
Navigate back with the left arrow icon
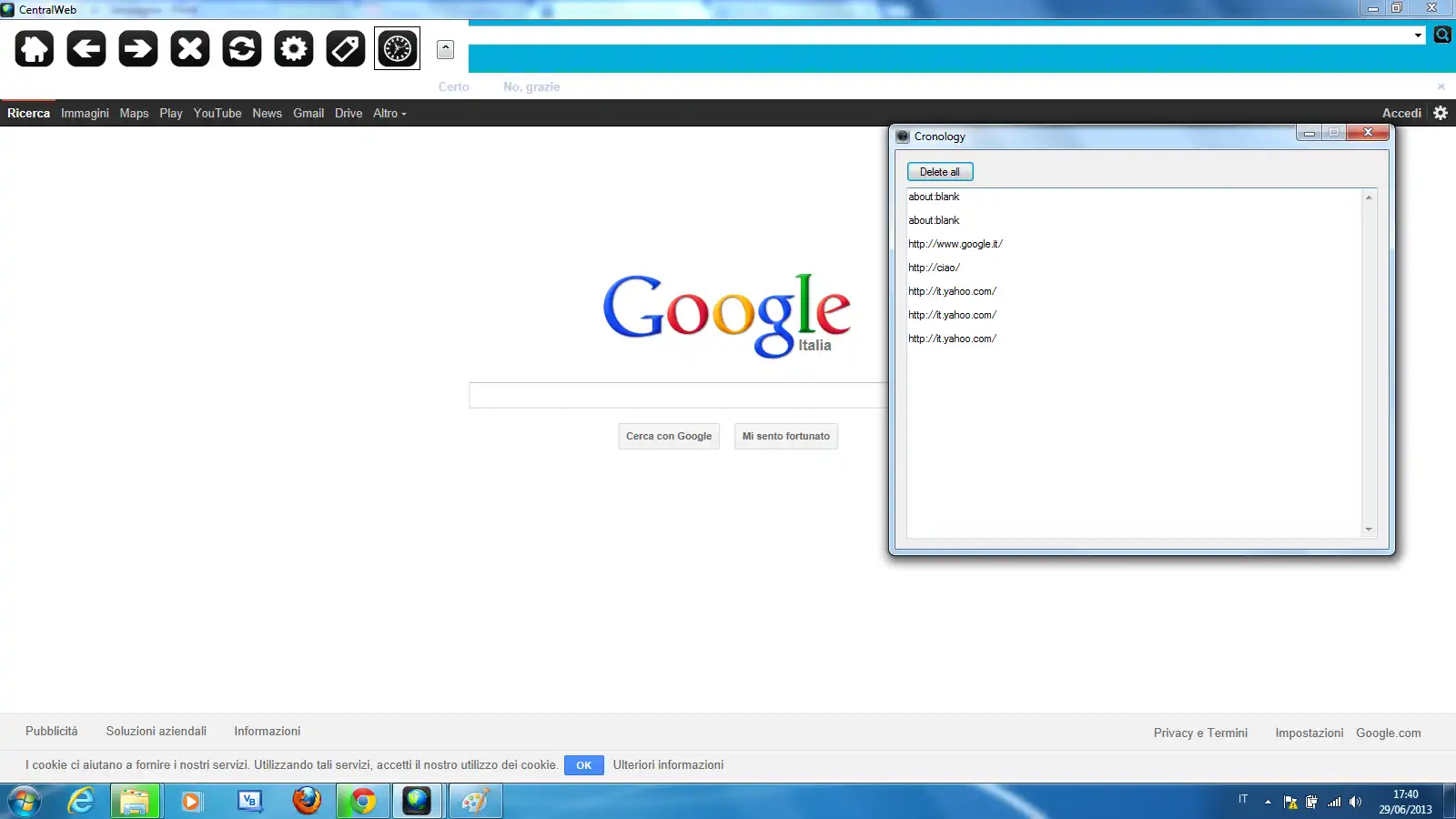pos(86,48)
